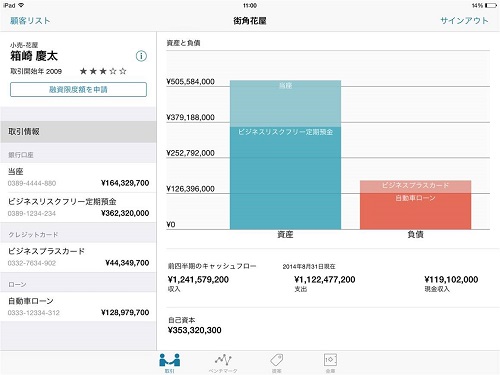Tap the 融資限度額を申請 button

click(x=78, y=89)
